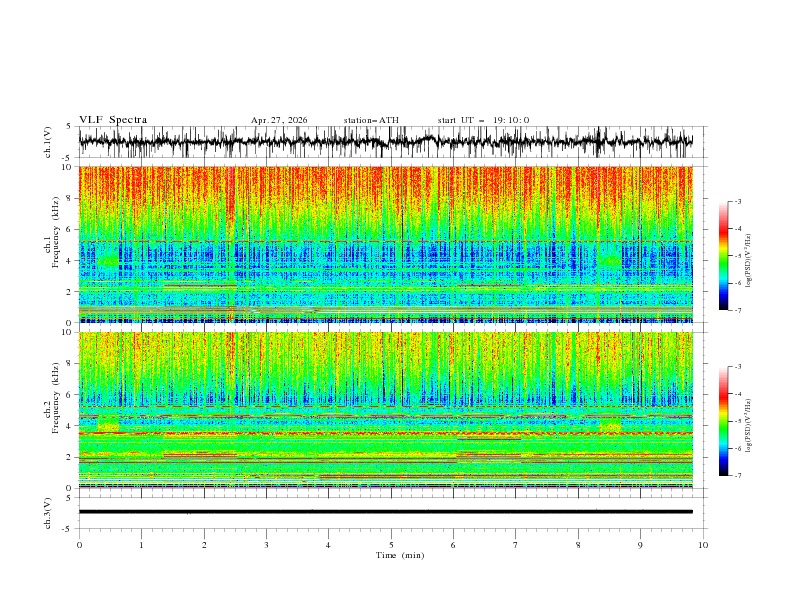Screen dimensions: 792x612
Task: Click the upper color scale bar for ch.1
Action: coord(723,256)
